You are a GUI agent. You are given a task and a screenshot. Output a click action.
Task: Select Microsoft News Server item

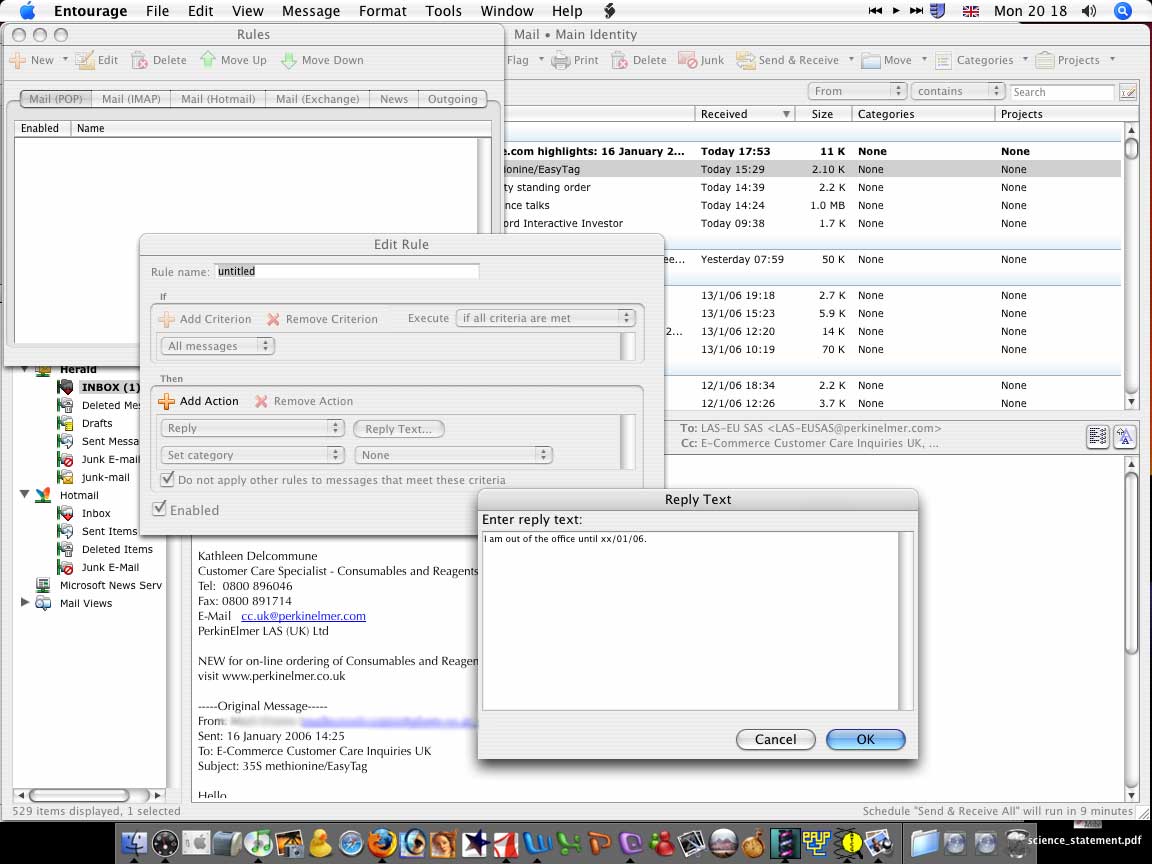110,586
